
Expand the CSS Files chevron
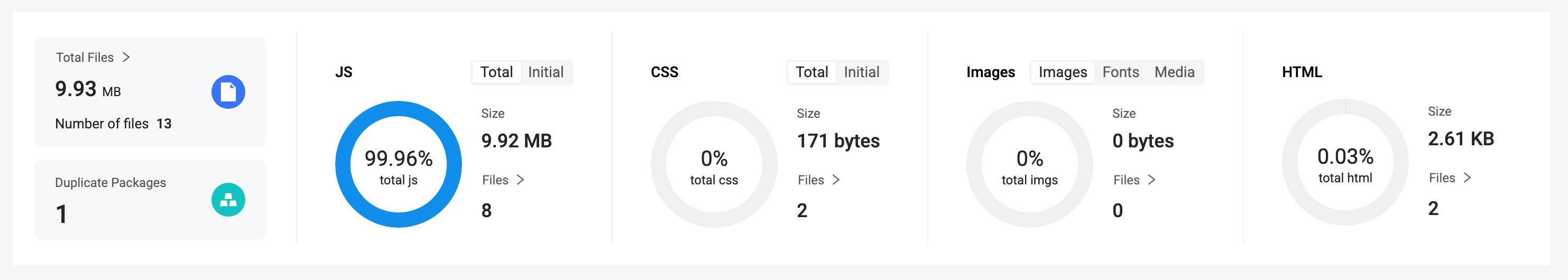pos(836,180)
